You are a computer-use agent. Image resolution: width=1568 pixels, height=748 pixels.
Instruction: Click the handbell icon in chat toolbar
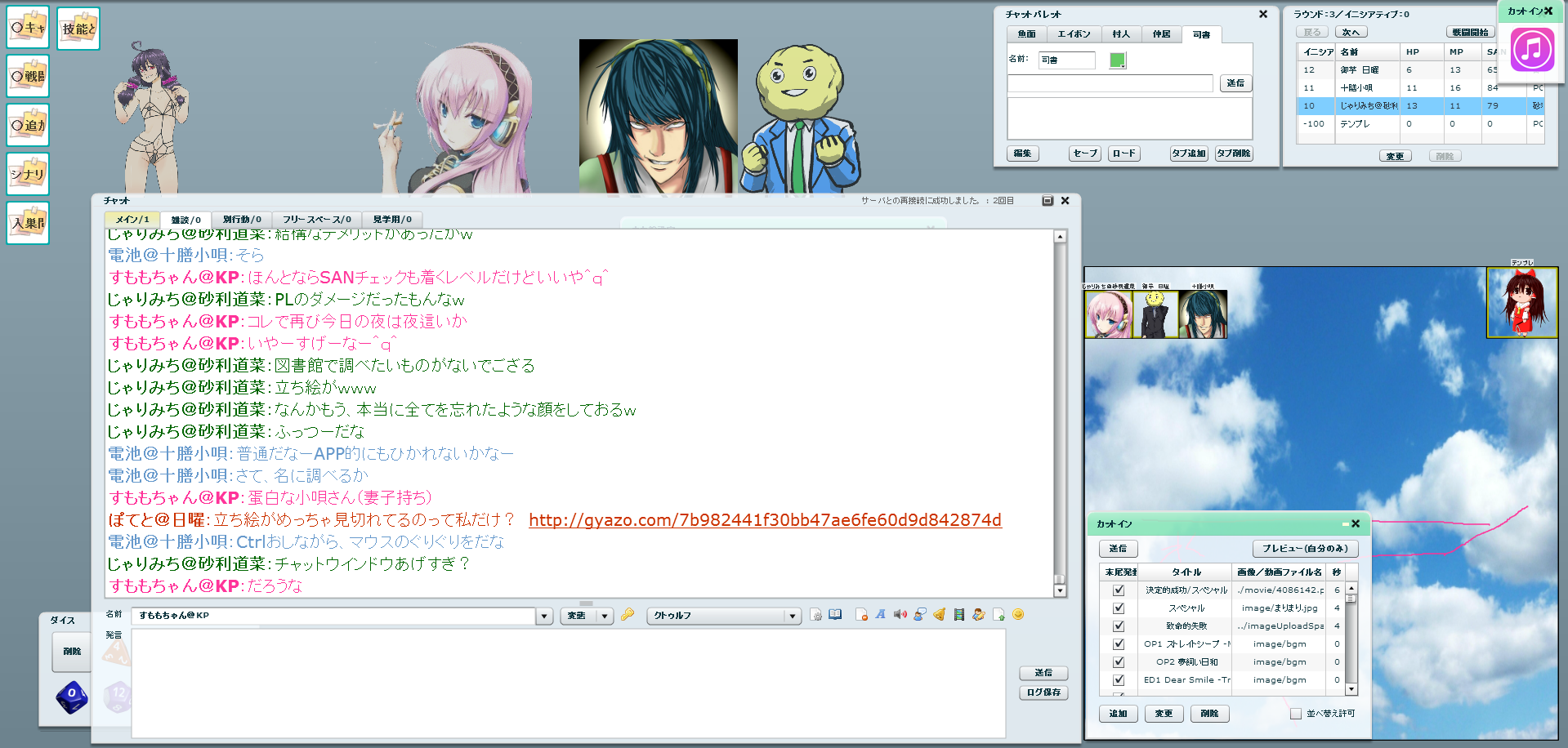[x=940, y=615]
